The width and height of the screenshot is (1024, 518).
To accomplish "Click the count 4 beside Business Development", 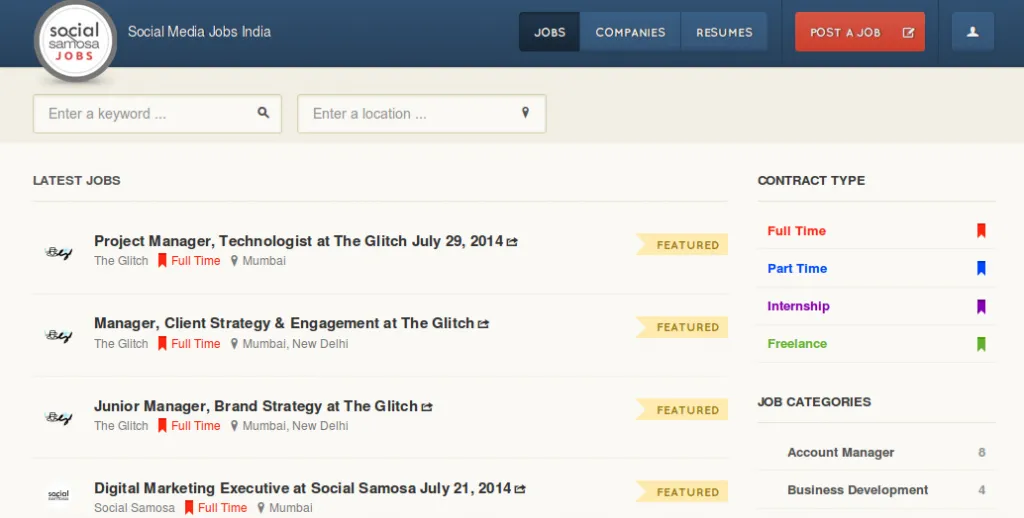I will coord(982,490).
